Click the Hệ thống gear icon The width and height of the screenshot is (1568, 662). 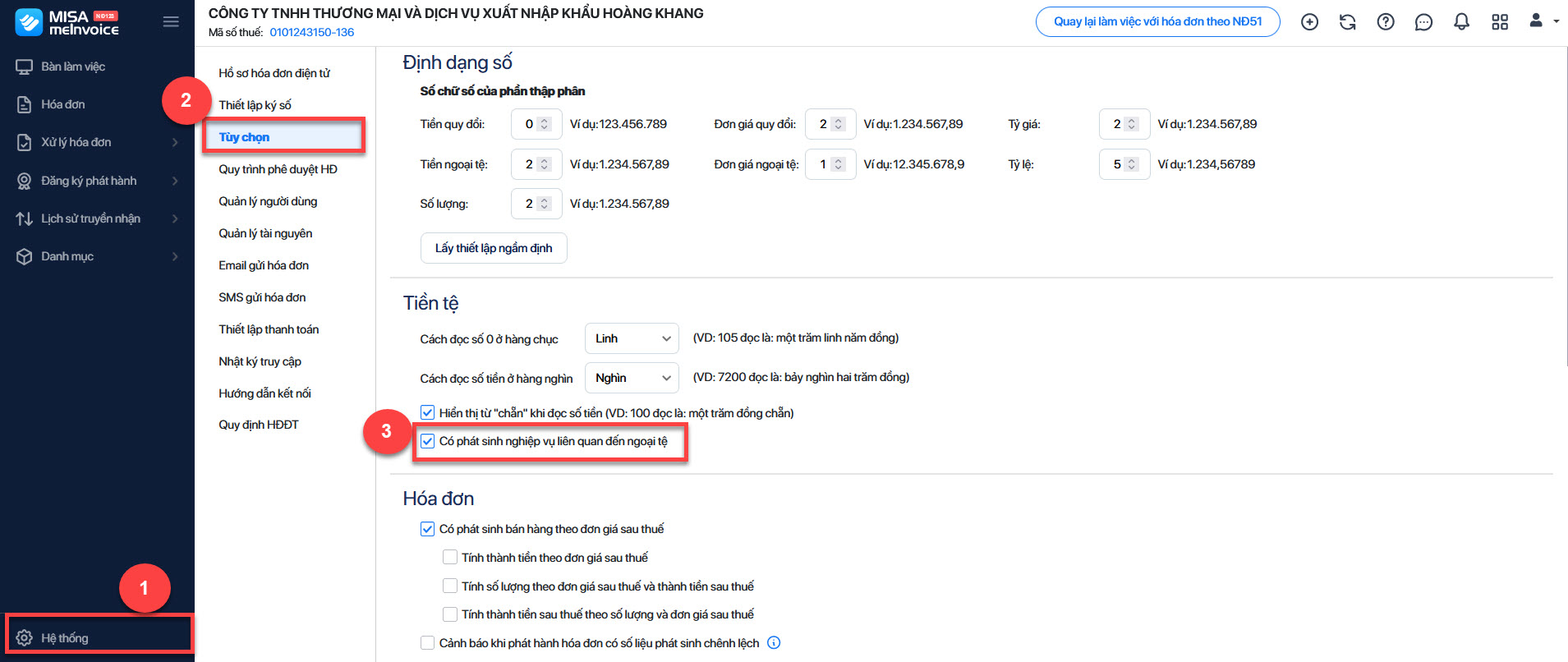point(25,638)
